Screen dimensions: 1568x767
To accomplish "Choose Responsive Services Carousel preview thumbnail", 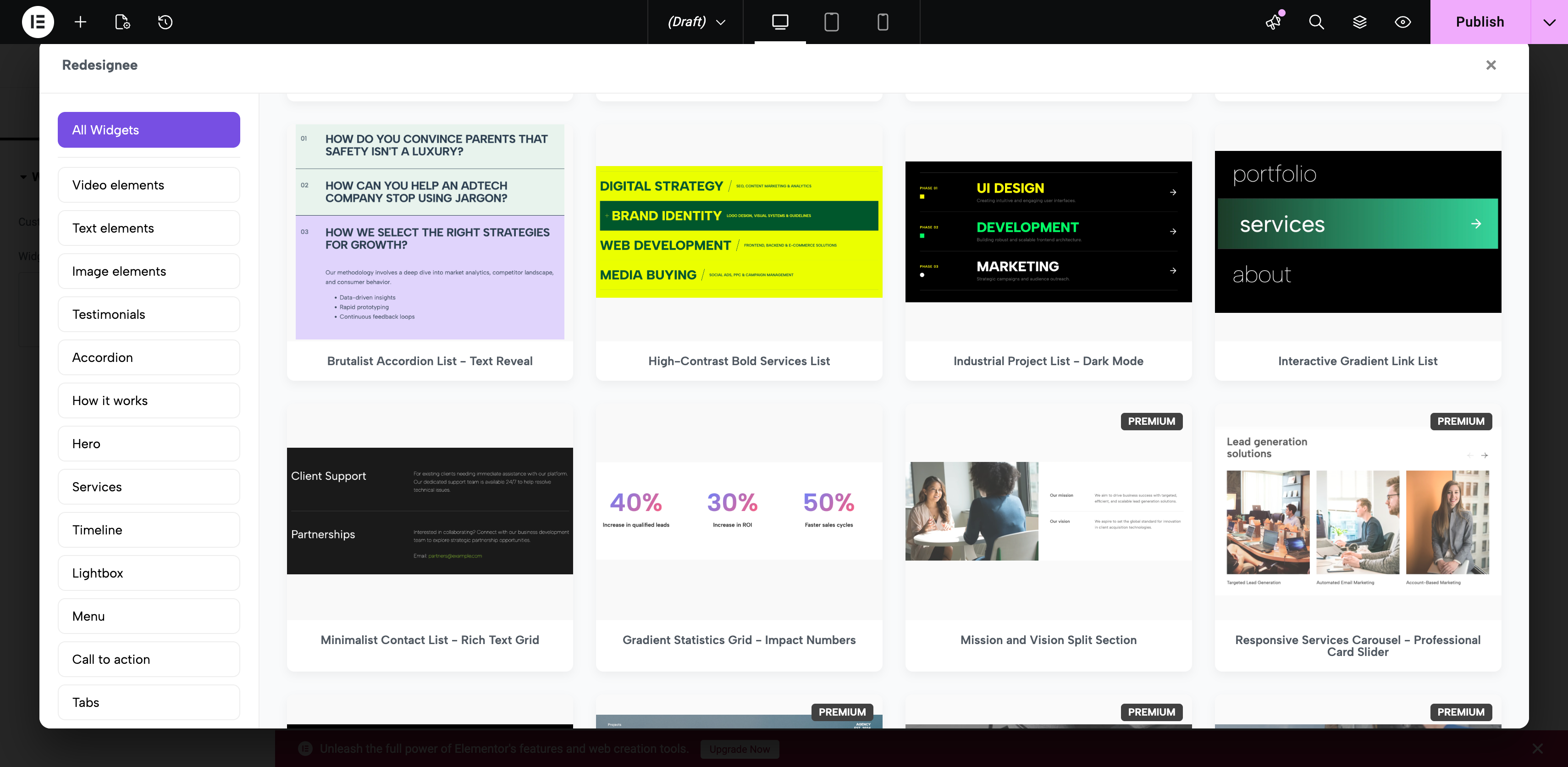I will pos(1358,512).
